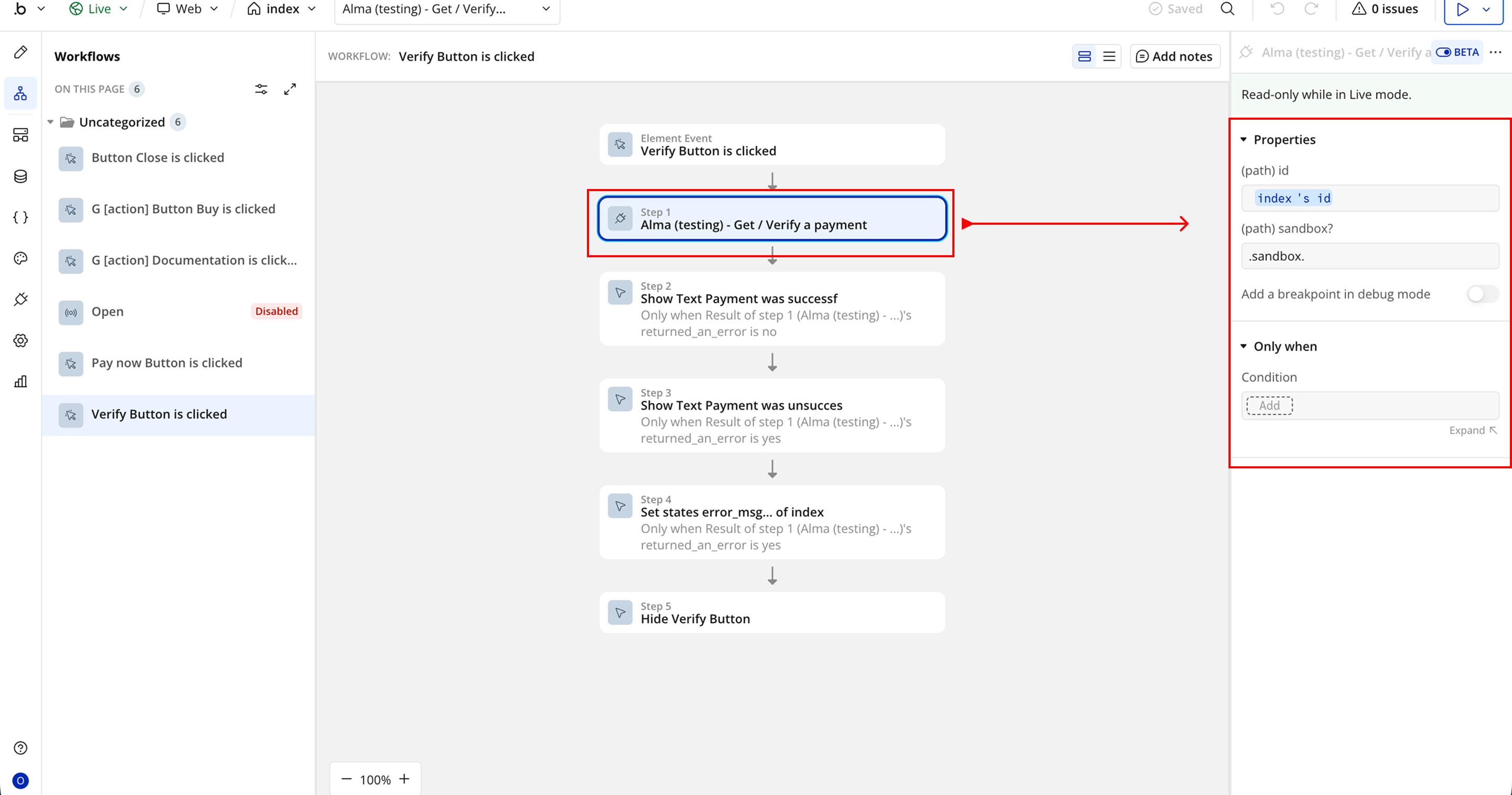
Task: Click the zoom in plus button
Action: click(404, 779)
